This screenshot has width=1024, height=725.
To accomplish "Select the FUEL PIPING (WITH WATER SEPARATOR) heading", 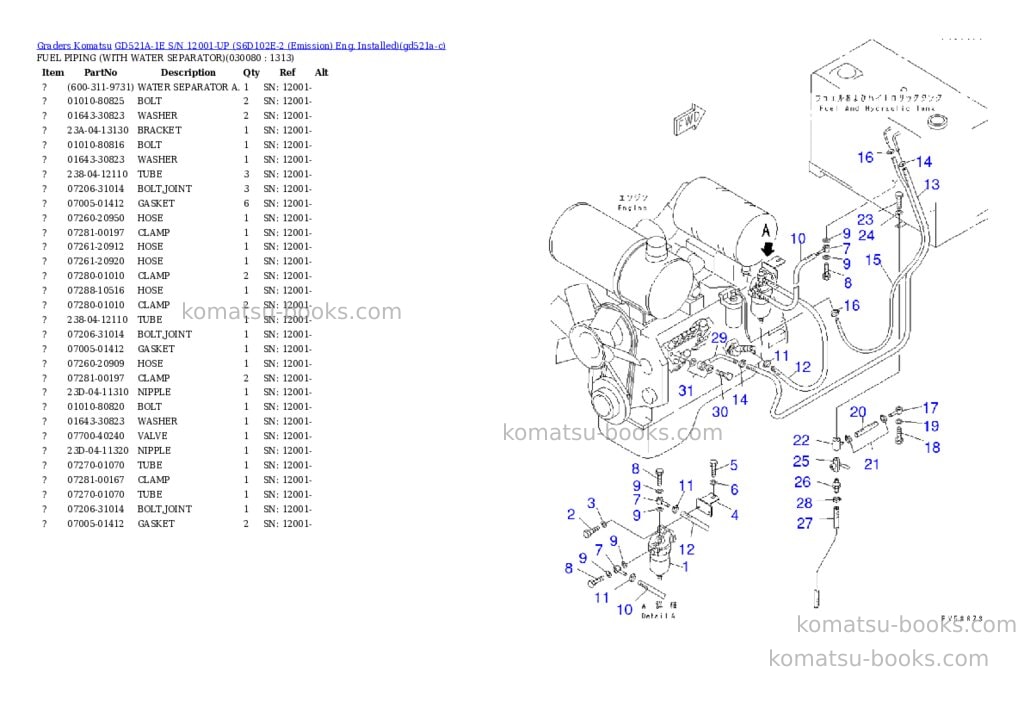I will 165,57.
